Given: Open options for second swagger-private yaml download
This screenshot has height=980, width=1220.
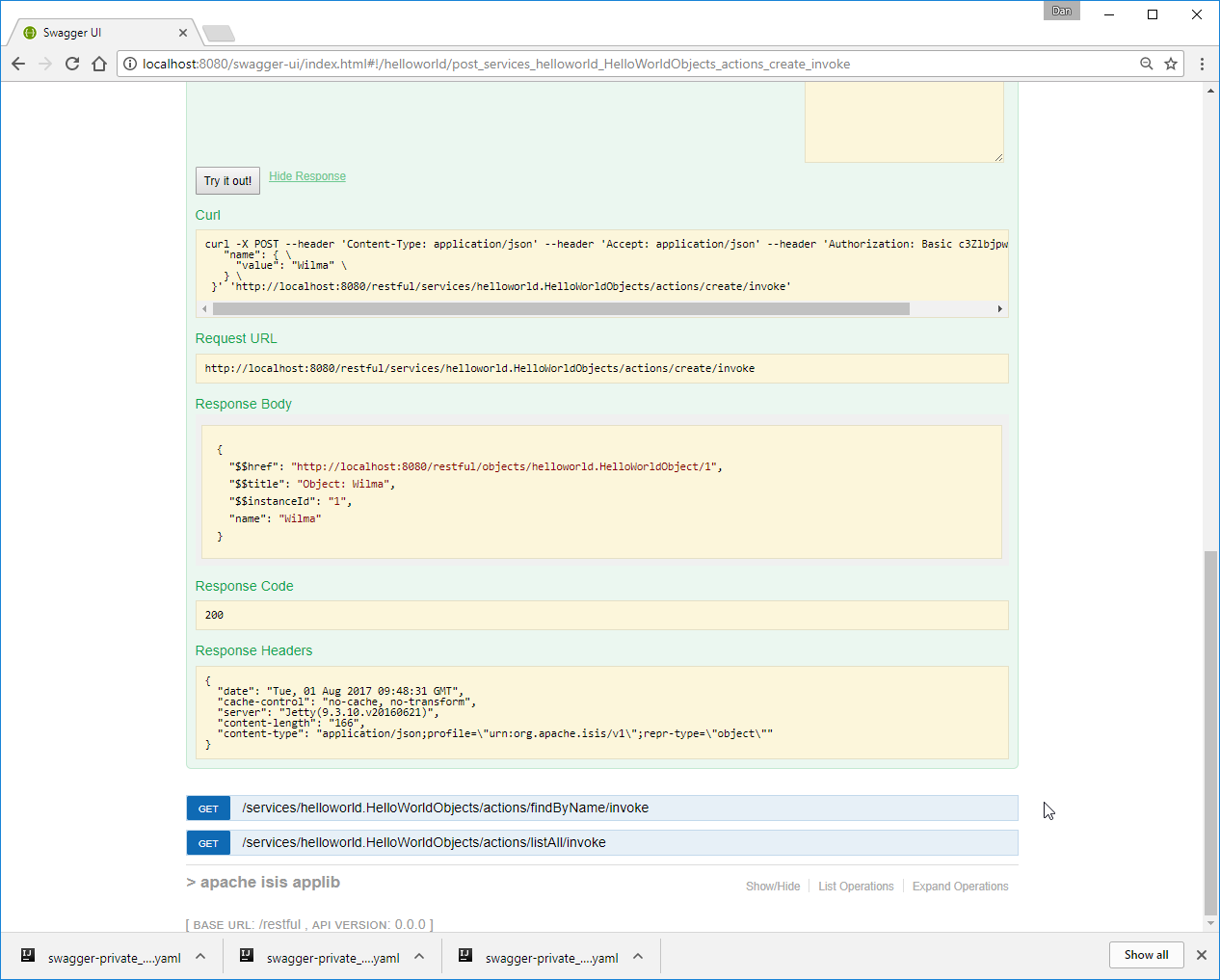Looking at the screenshot, I should [x=419, y=957].
